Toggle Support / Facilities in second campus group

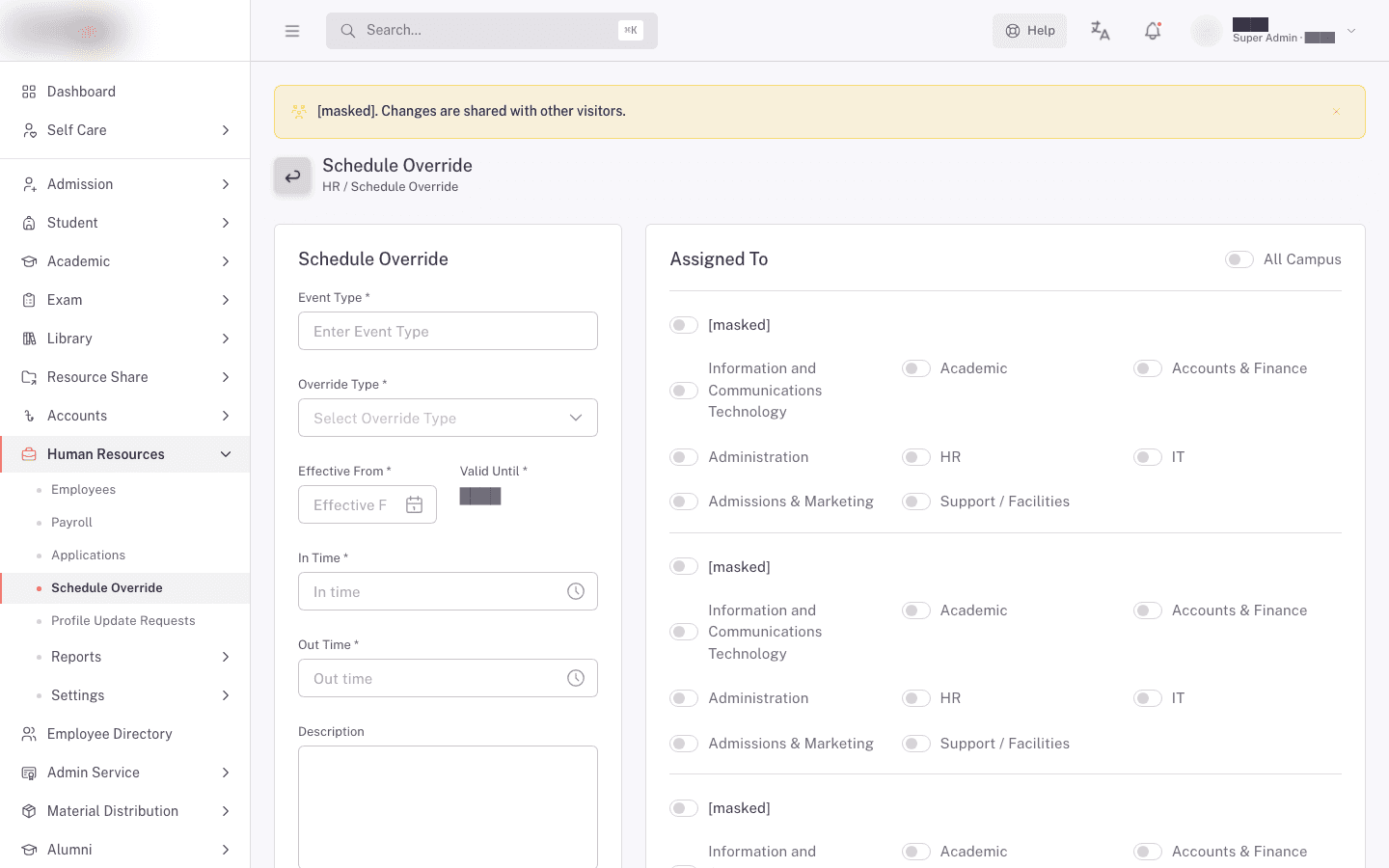tap(916, 744)
